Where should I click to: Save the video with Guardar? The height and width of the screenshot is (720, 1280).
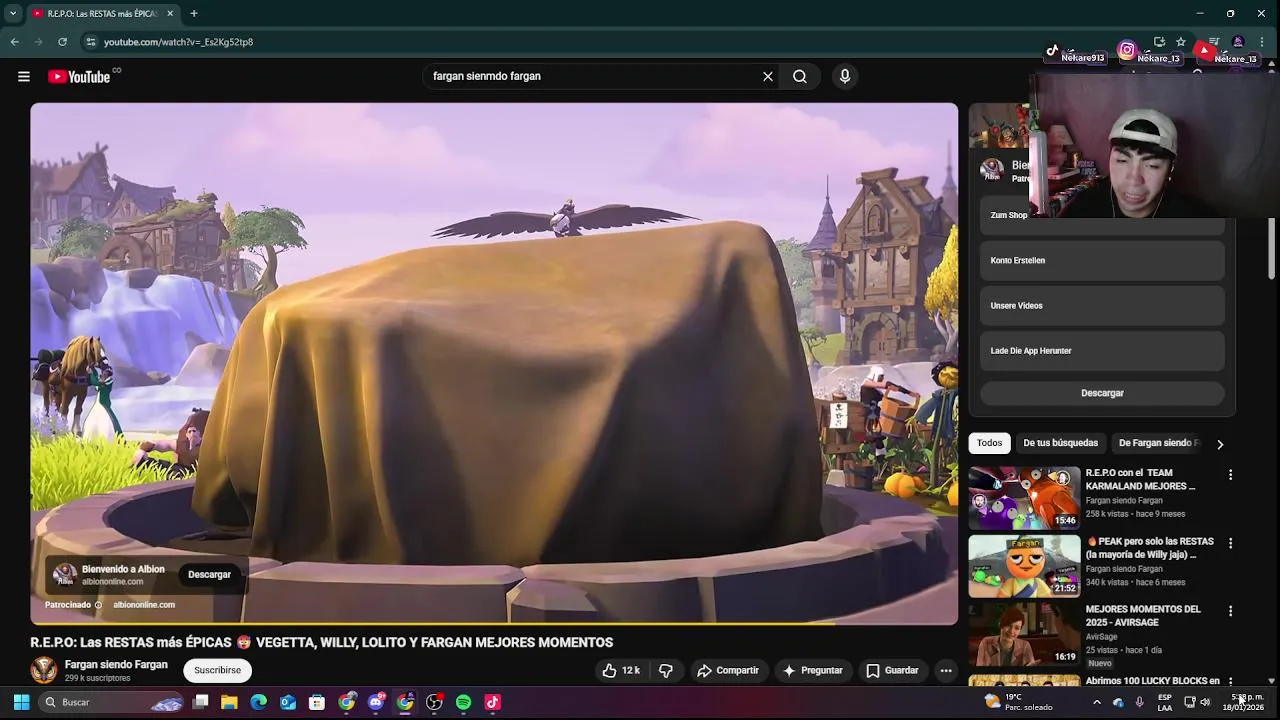(x=892, y=670)
